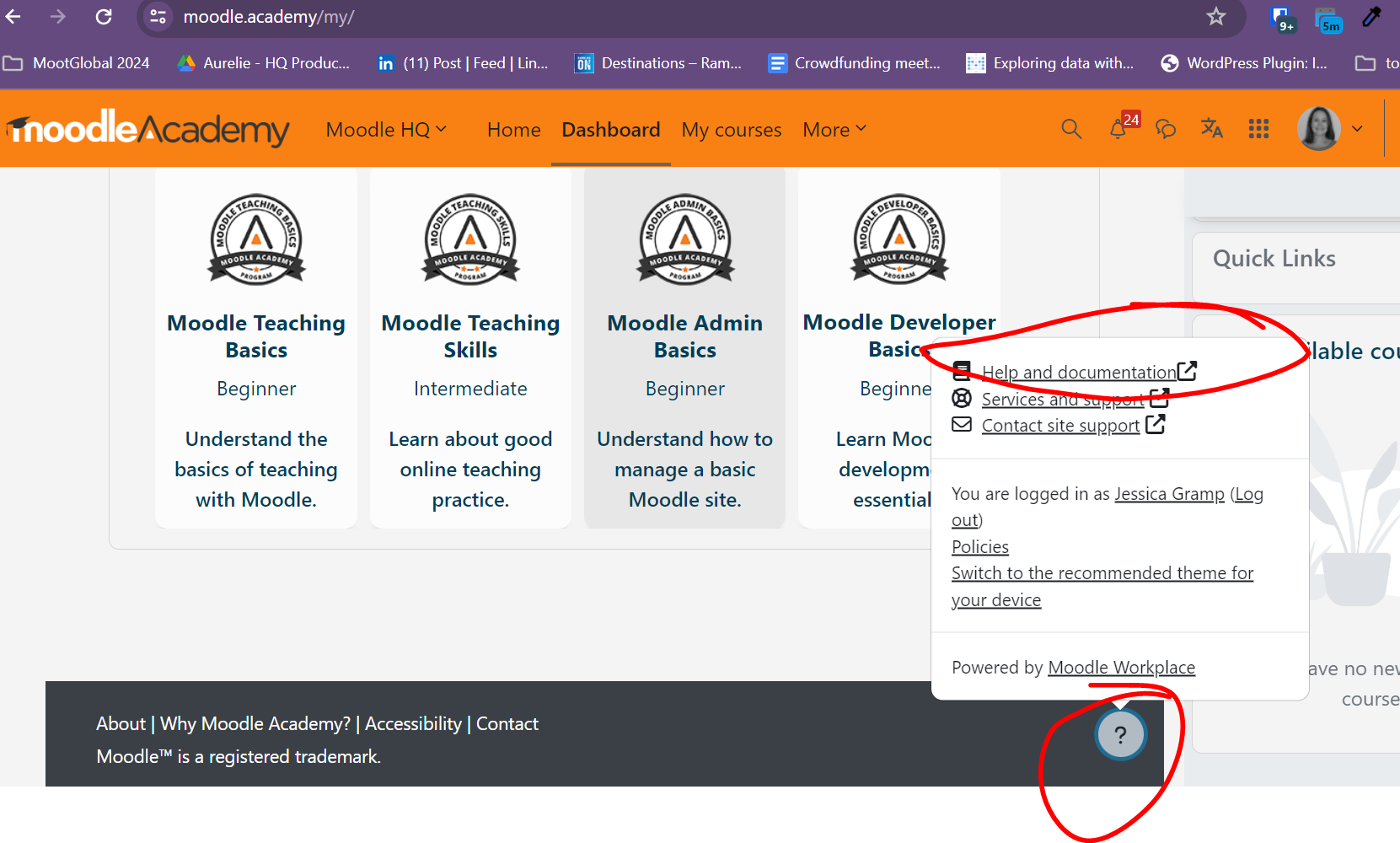This screenshot has height=843, width=1400.
Task: Click the Why Moodle Academy? footer link
Action: click(x=255, y=723)
